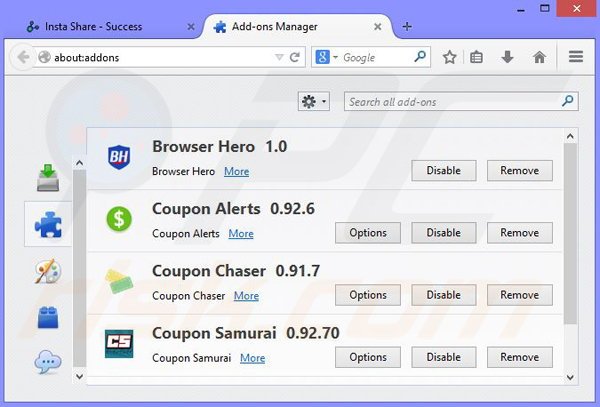Open Options for Coupon Chaser

pos(368,295)
